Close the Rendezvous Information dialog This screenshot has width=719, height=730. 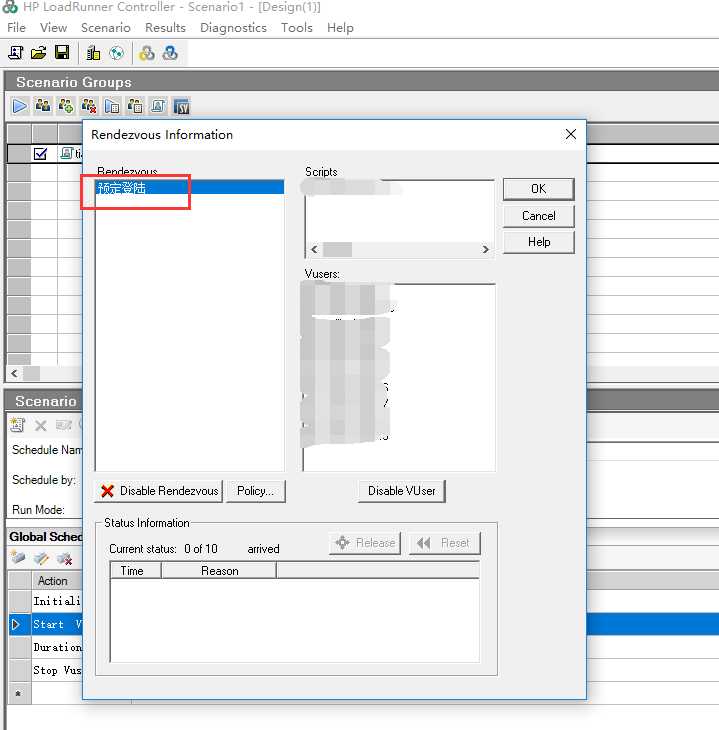click(x=570, y=135)
